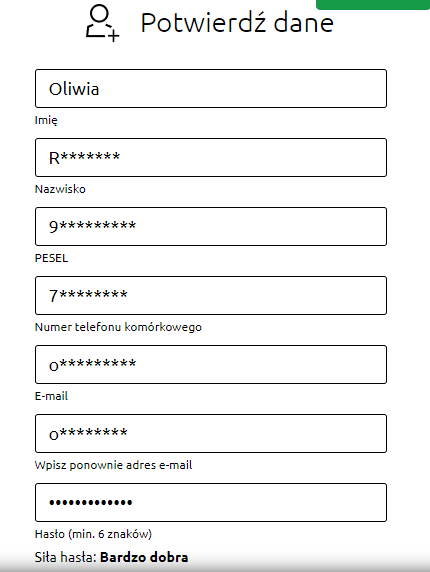This screenshot has height=572, width=430.
Task: Focus the repeat e-mail address field
Action: (211, 433)
